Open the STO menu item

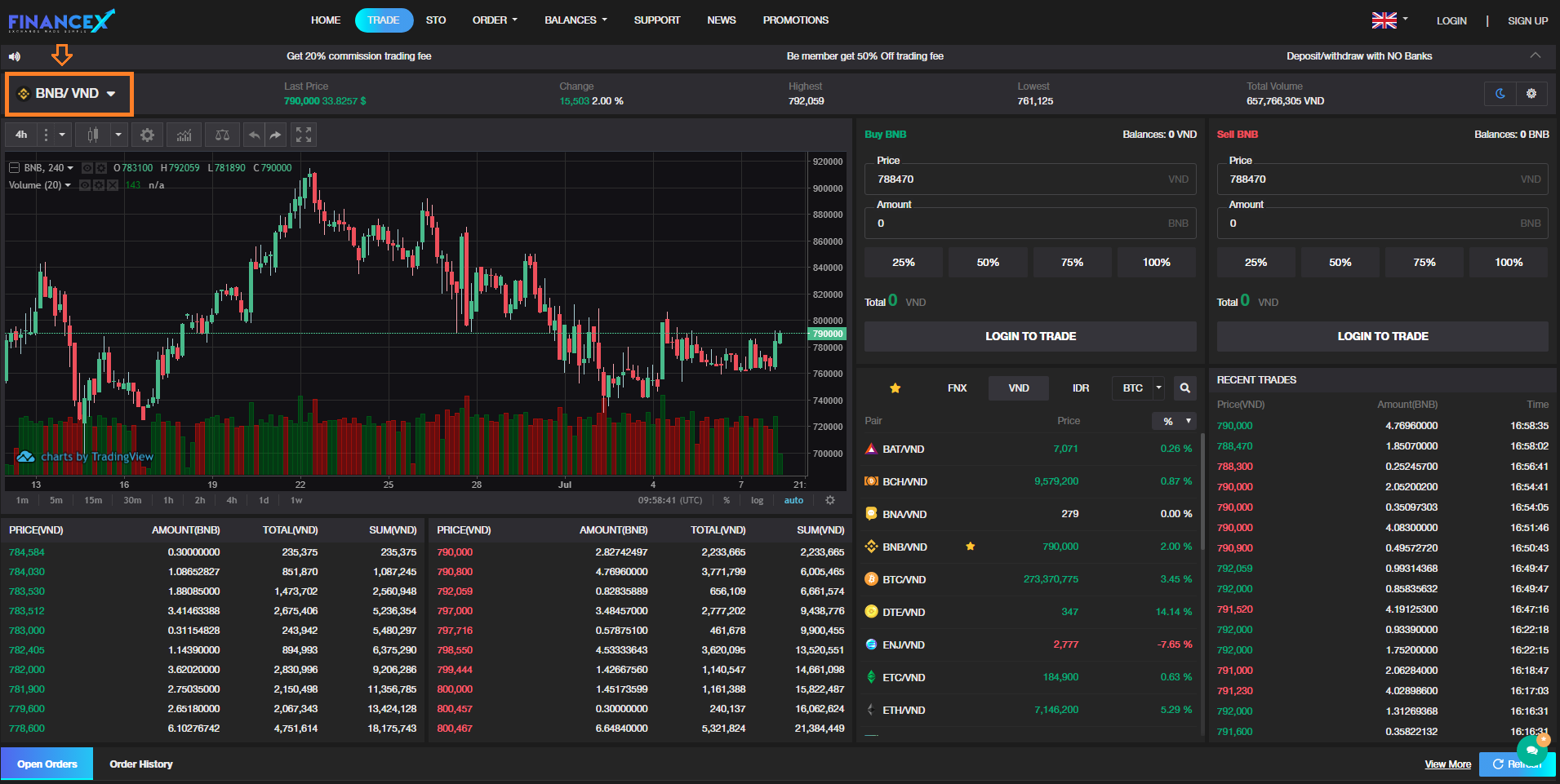(436, 20)
